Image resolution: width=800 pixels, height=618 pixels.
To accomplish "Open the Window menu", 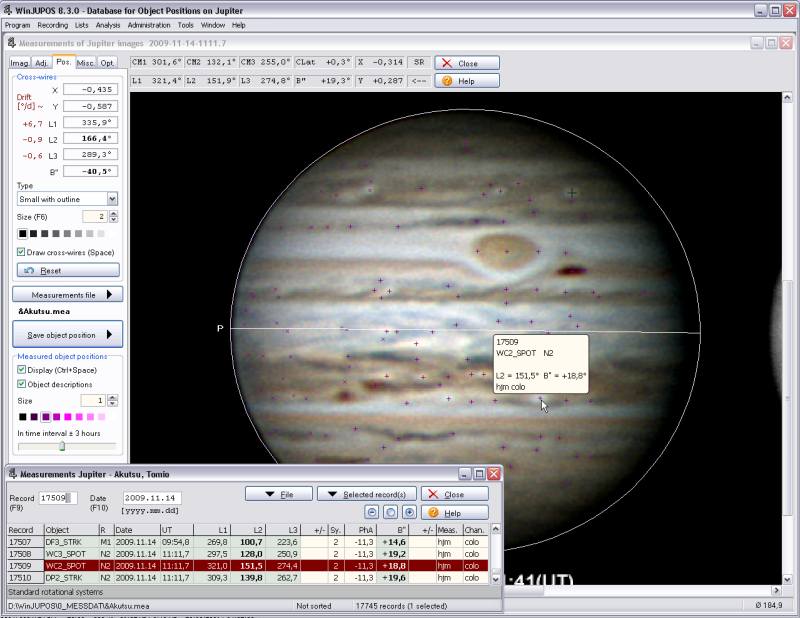I will tap(213, 25).
